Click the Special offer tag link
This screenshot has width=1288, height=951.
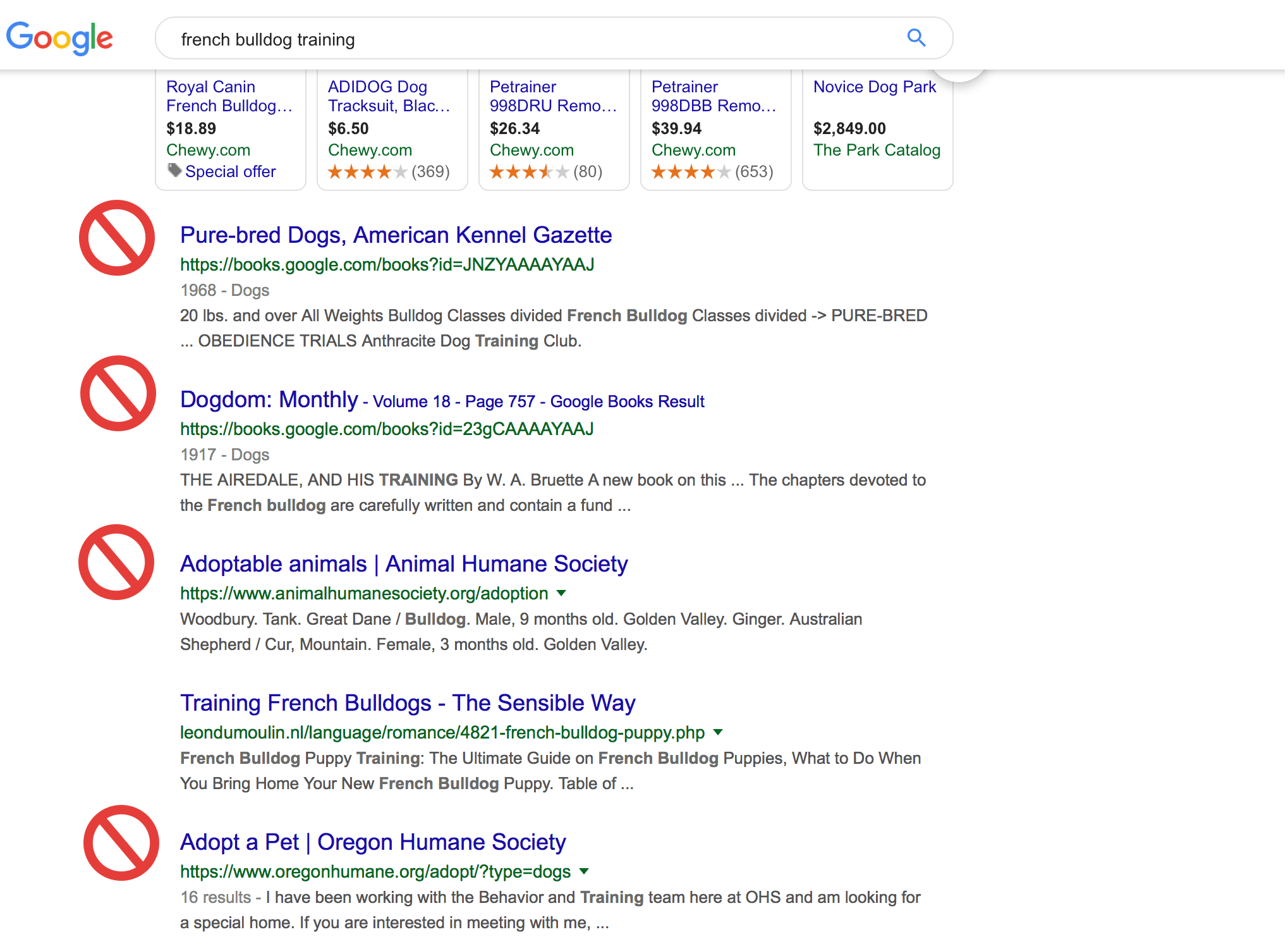(230, 171)
